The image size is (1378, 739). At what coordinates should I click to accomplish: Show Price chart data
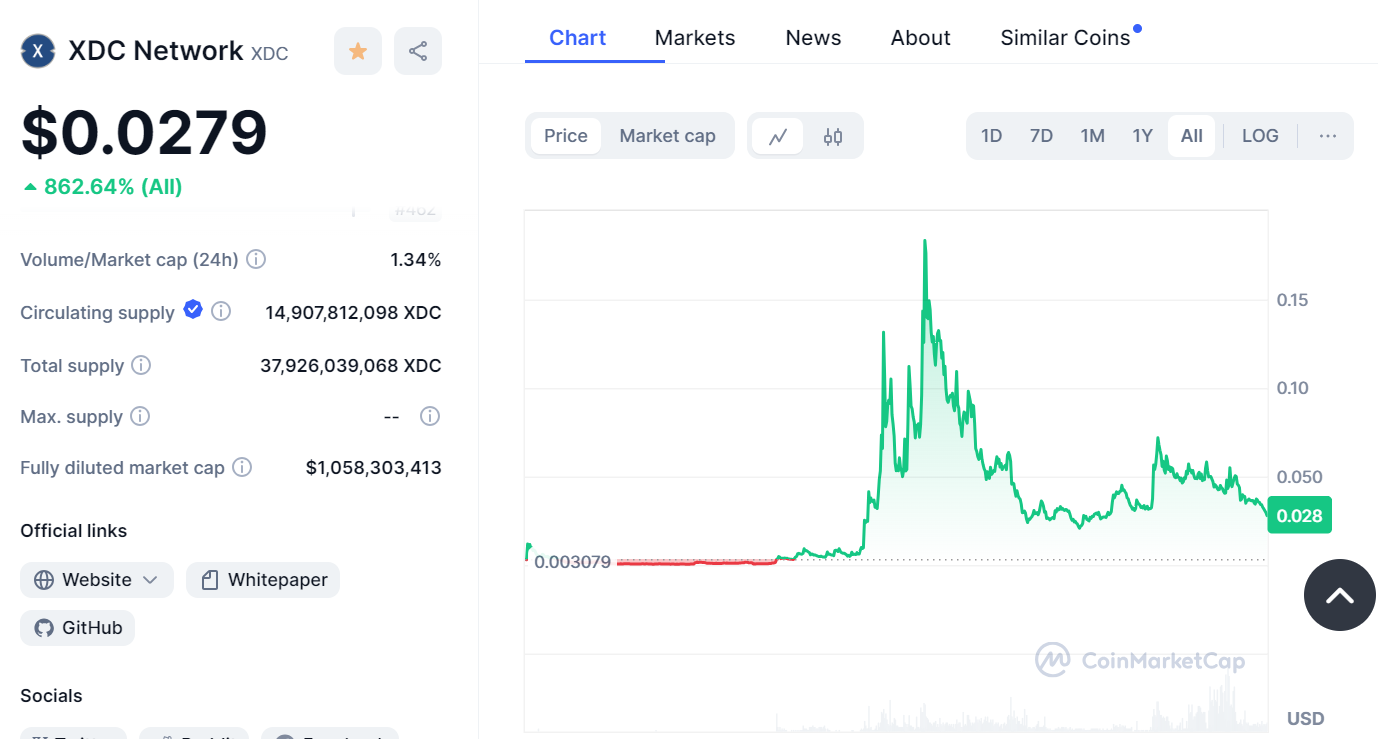(x=566, y=136)
